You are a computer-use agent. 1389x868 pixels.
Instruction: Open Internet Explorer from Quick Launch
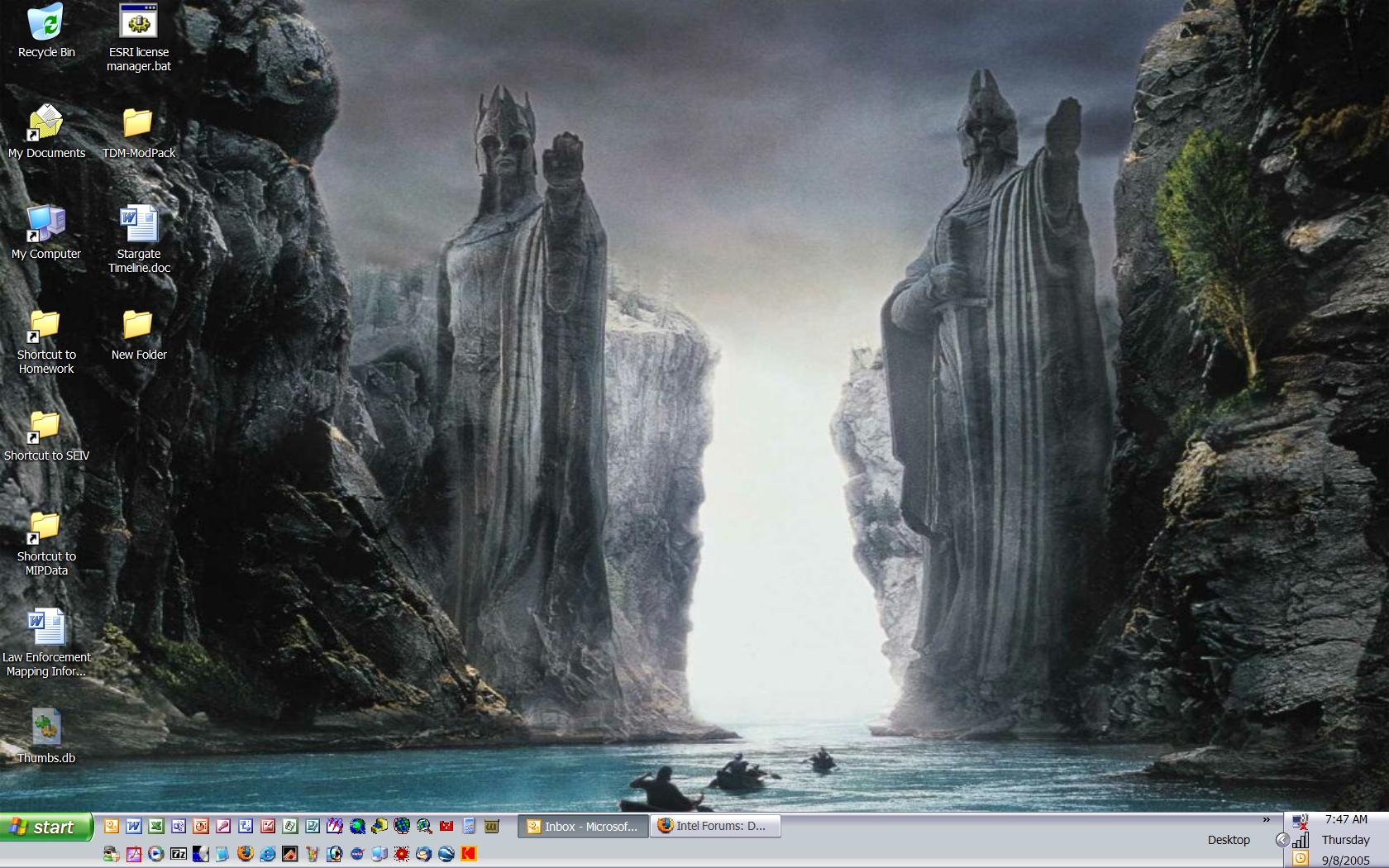tap(267, 854)
